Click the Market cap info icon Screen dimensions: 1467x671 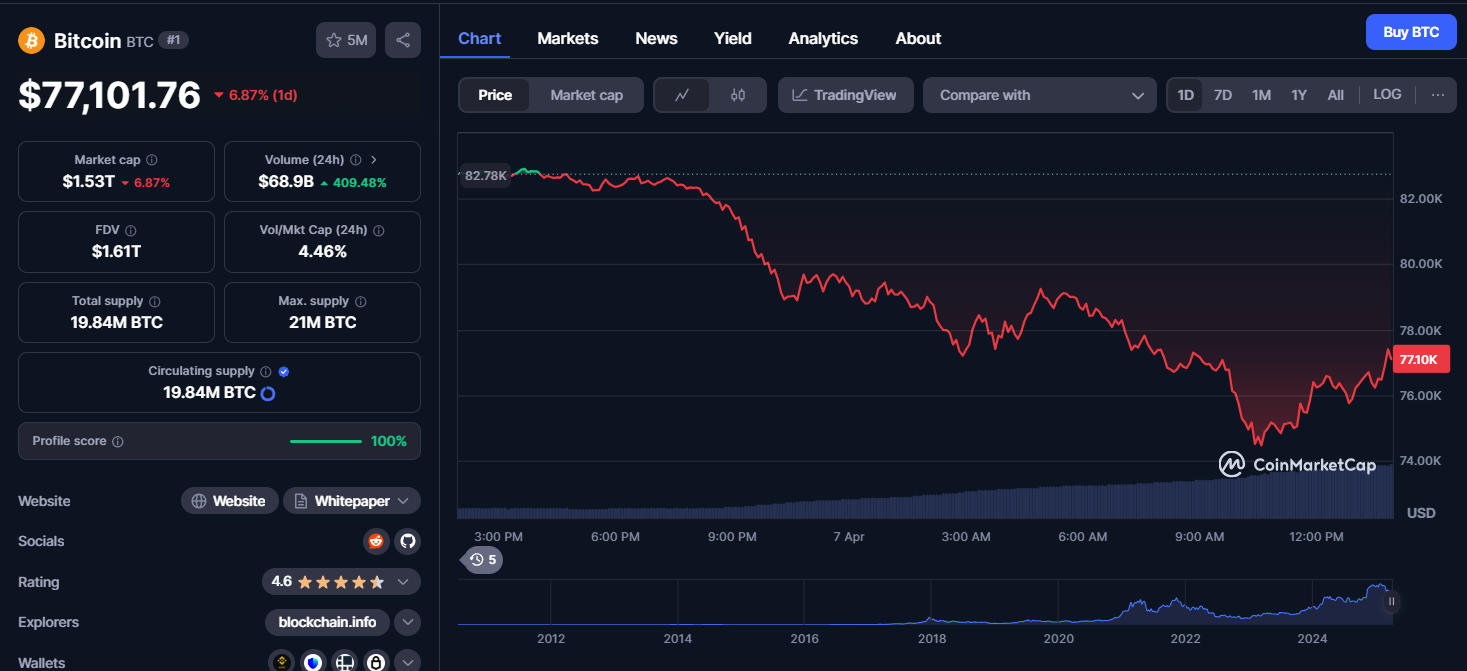click(x=152, y=160)
